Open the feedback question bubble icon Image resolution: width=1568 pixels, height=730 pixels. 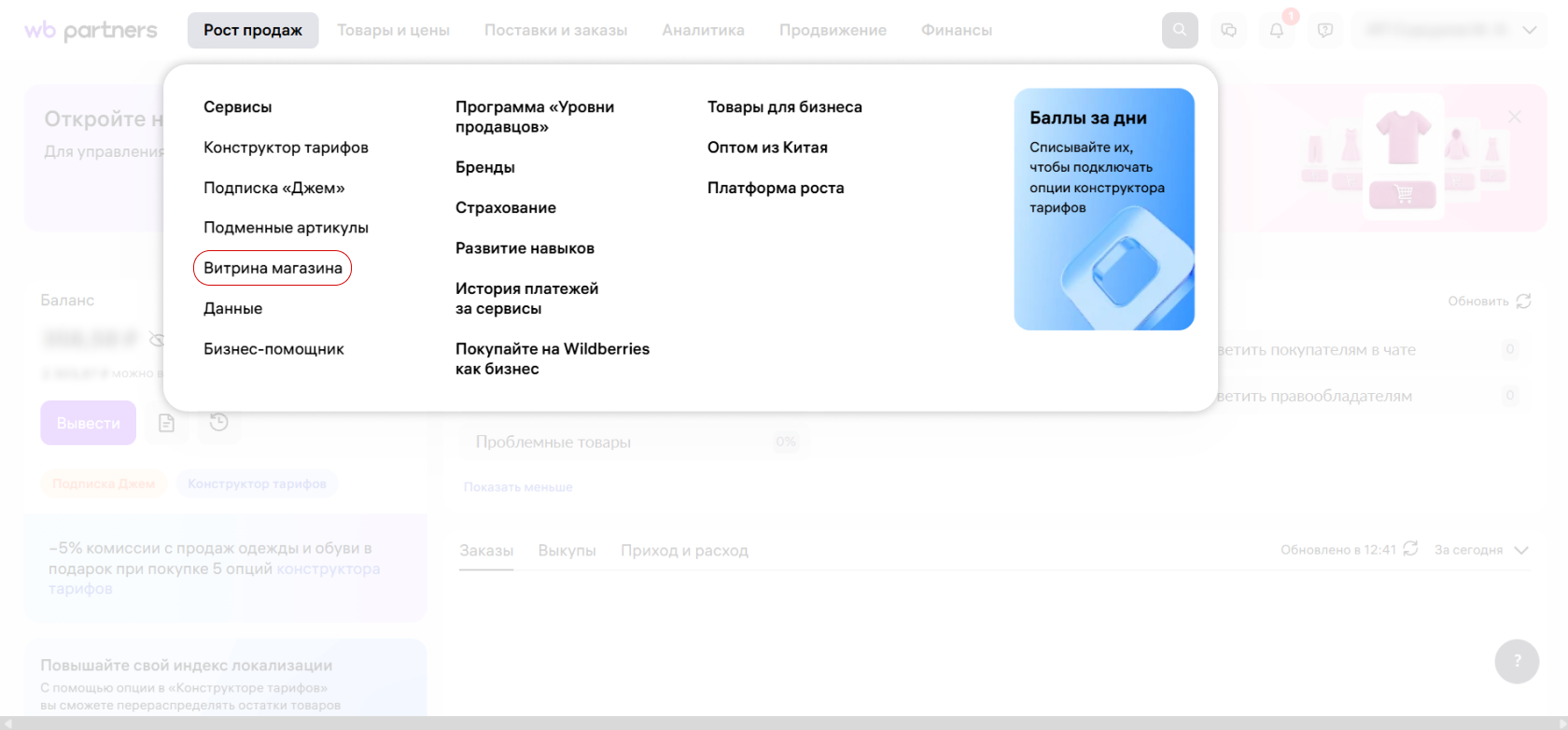[1325, 30]
